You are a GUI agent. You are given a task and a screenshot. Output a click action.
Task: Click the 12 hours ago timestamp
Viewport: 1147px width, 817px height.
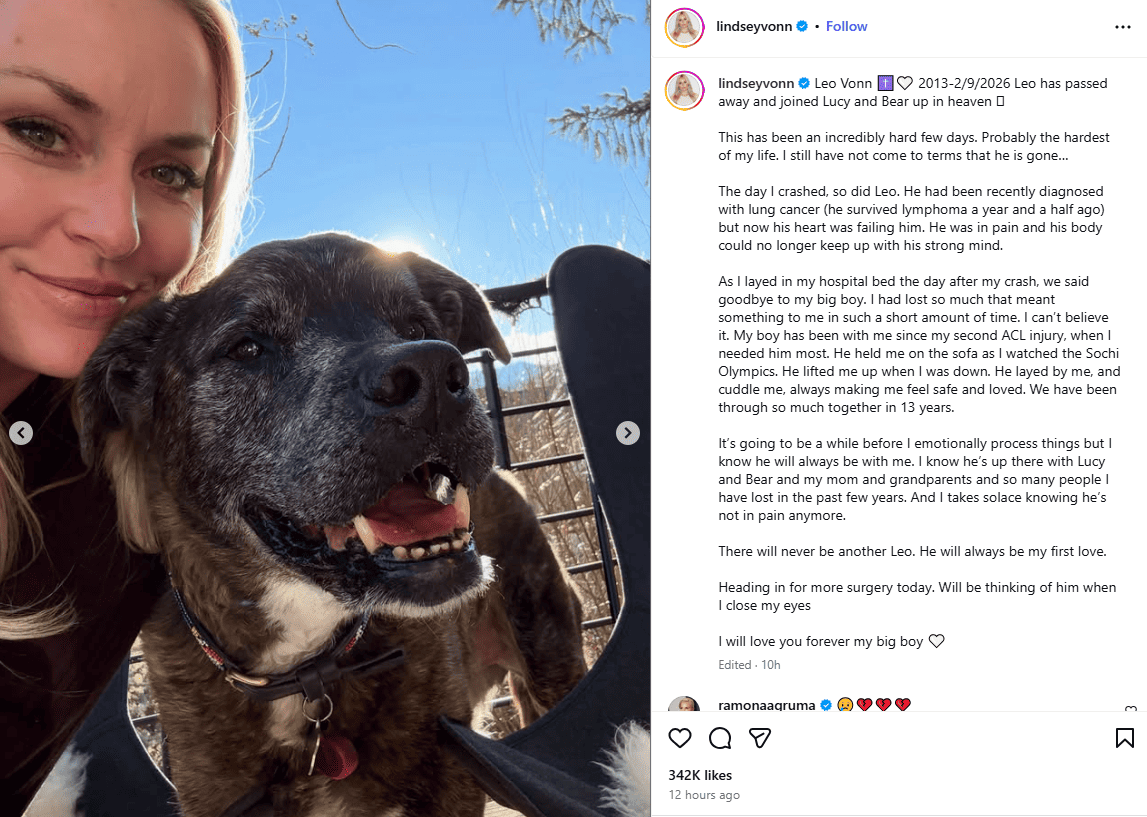[x=704, y=795]
